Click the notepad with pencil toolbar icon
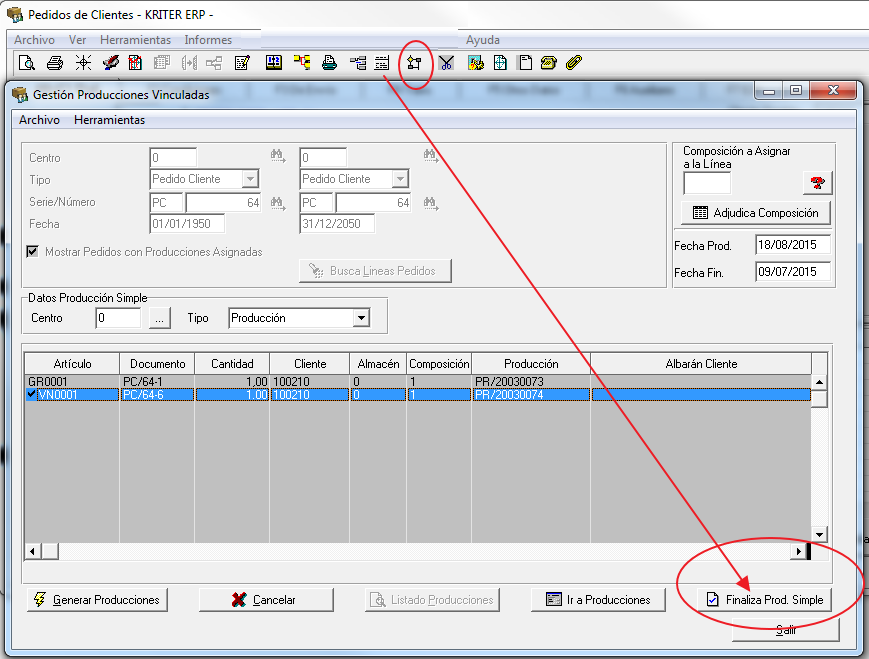The width and height of the screenshot is (869, 659). pos(242,63)
